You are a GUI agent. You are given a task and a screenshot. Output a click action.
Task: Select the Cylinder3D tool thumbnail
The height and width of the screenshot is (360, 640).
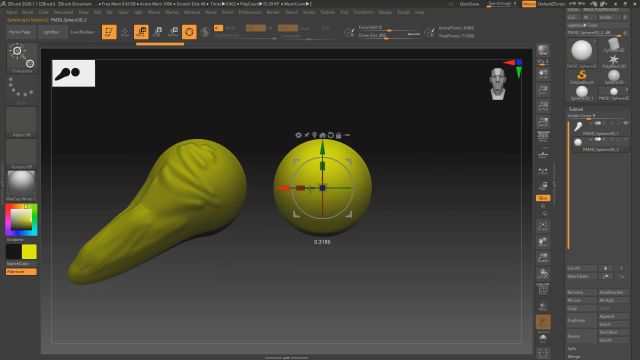(613, 45)
